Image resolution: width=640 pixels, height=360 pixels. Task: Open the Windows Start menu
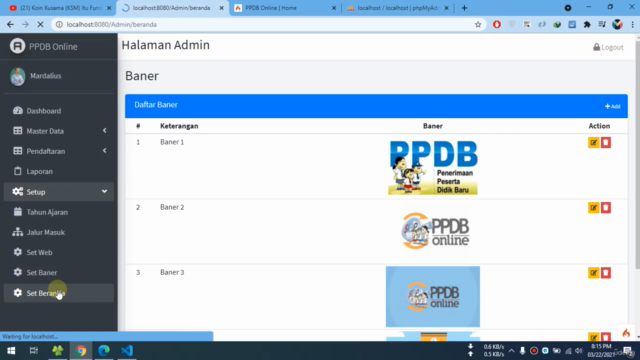(x=11, y=351)
